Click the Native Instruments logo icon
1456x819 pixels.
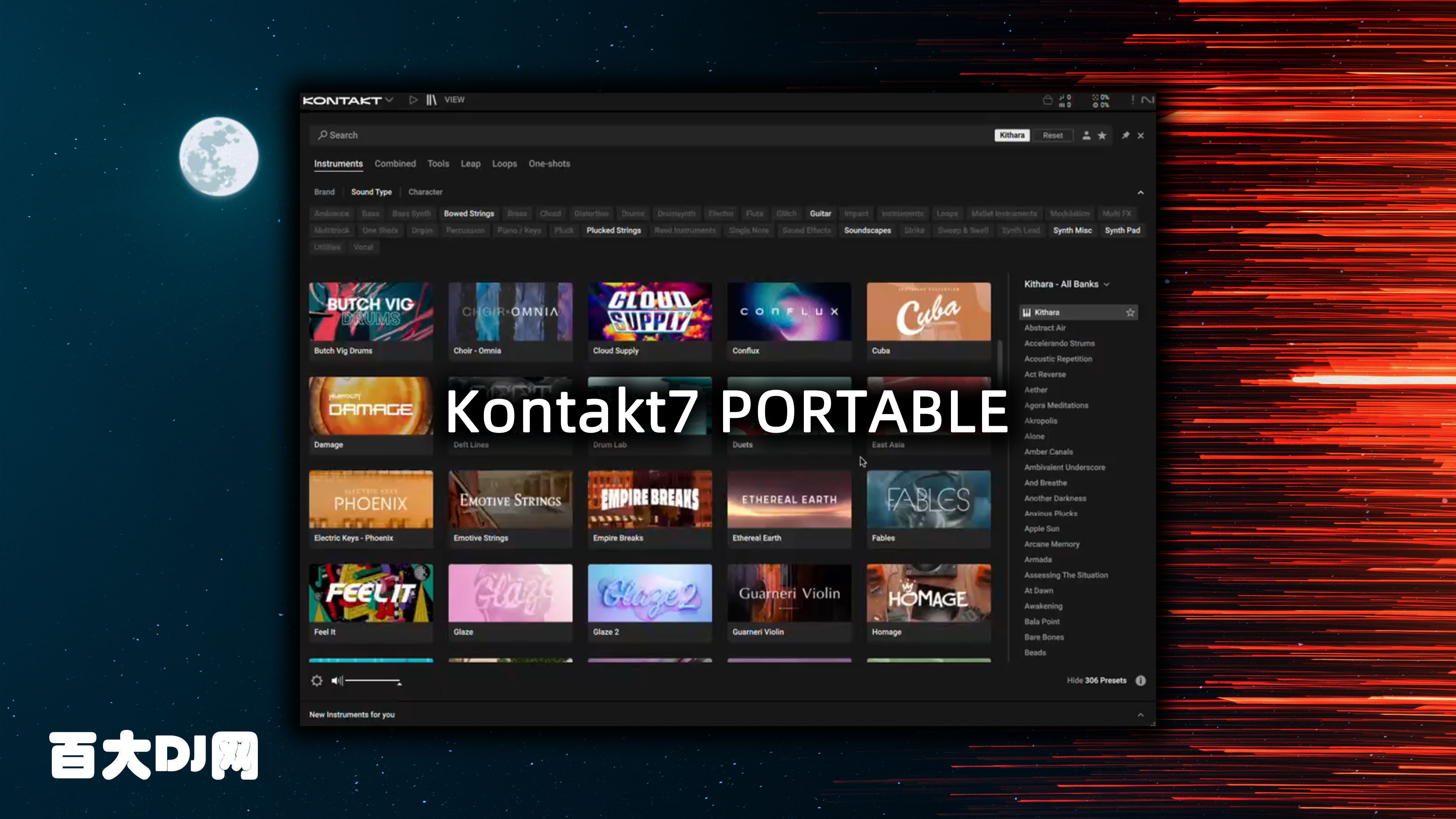coord(1147,100)
